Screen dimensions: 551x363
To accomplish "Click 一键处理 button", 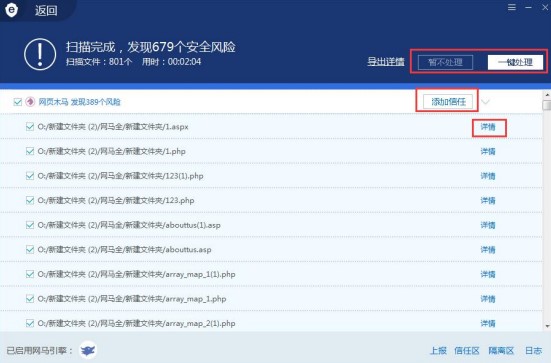I will click(x=515, y=62).
